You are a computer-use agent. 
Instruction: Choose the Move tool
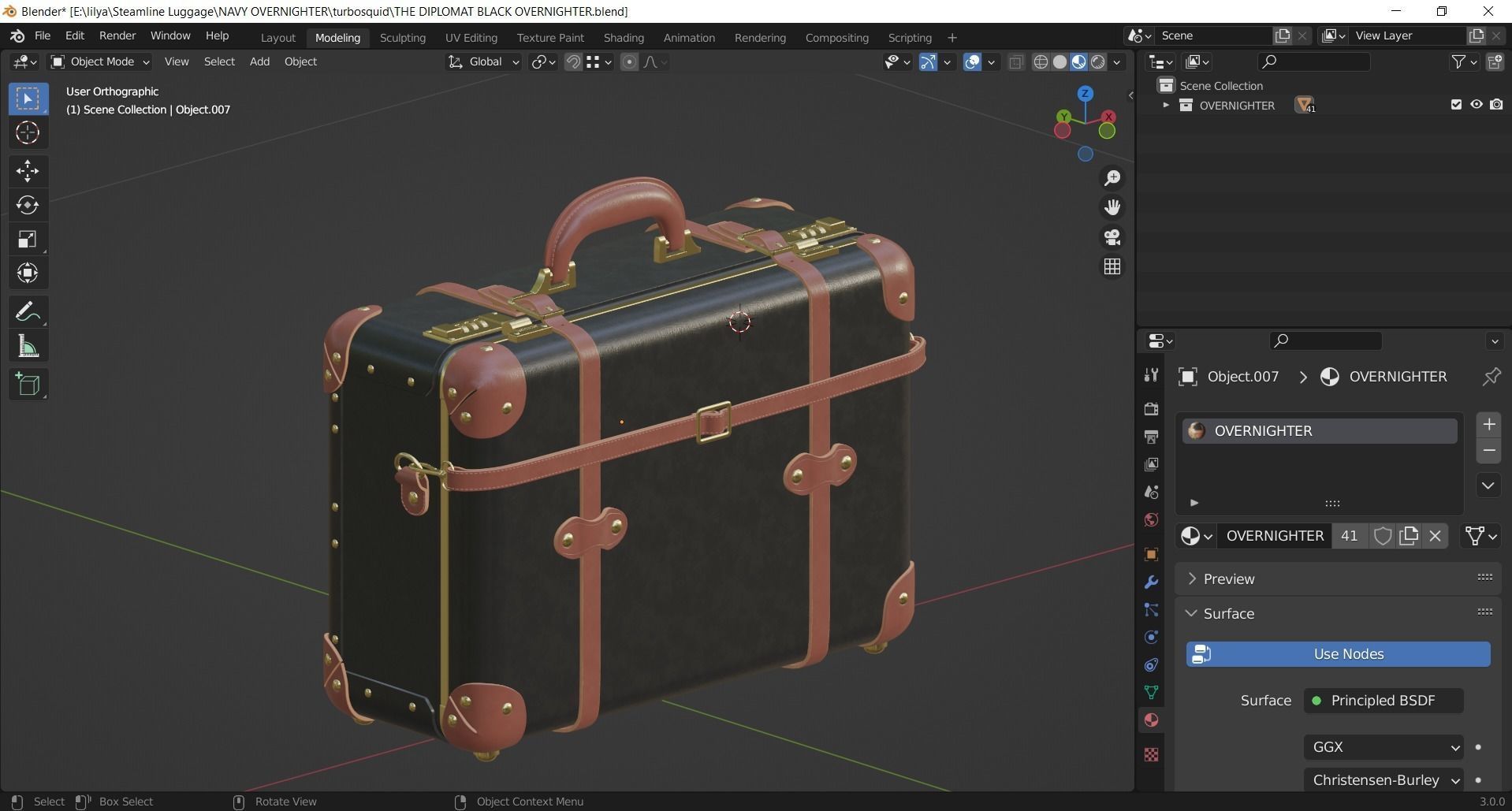click(28, 171)
